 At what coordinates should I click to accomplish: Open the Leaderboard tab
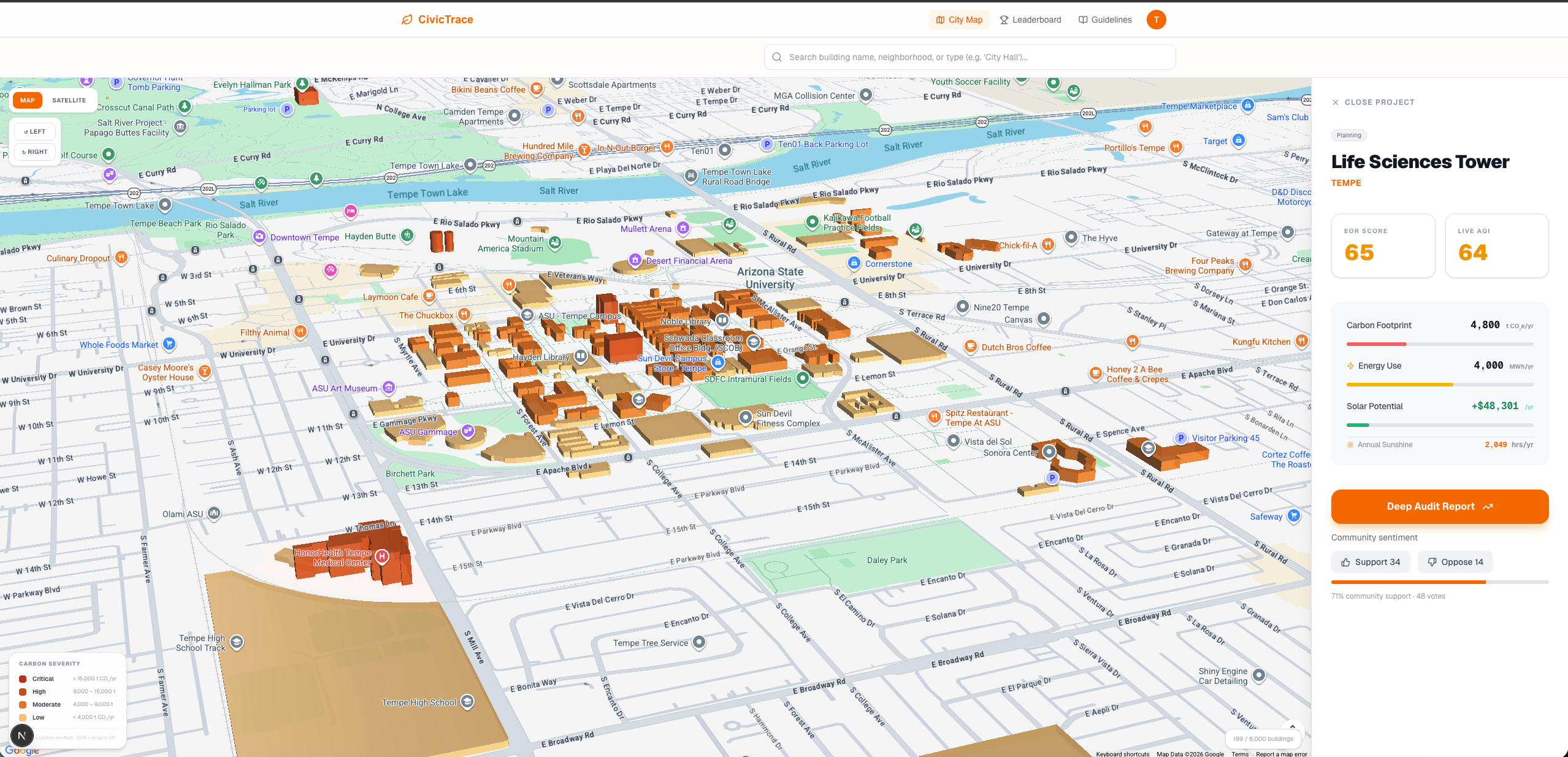point(1030,20)
